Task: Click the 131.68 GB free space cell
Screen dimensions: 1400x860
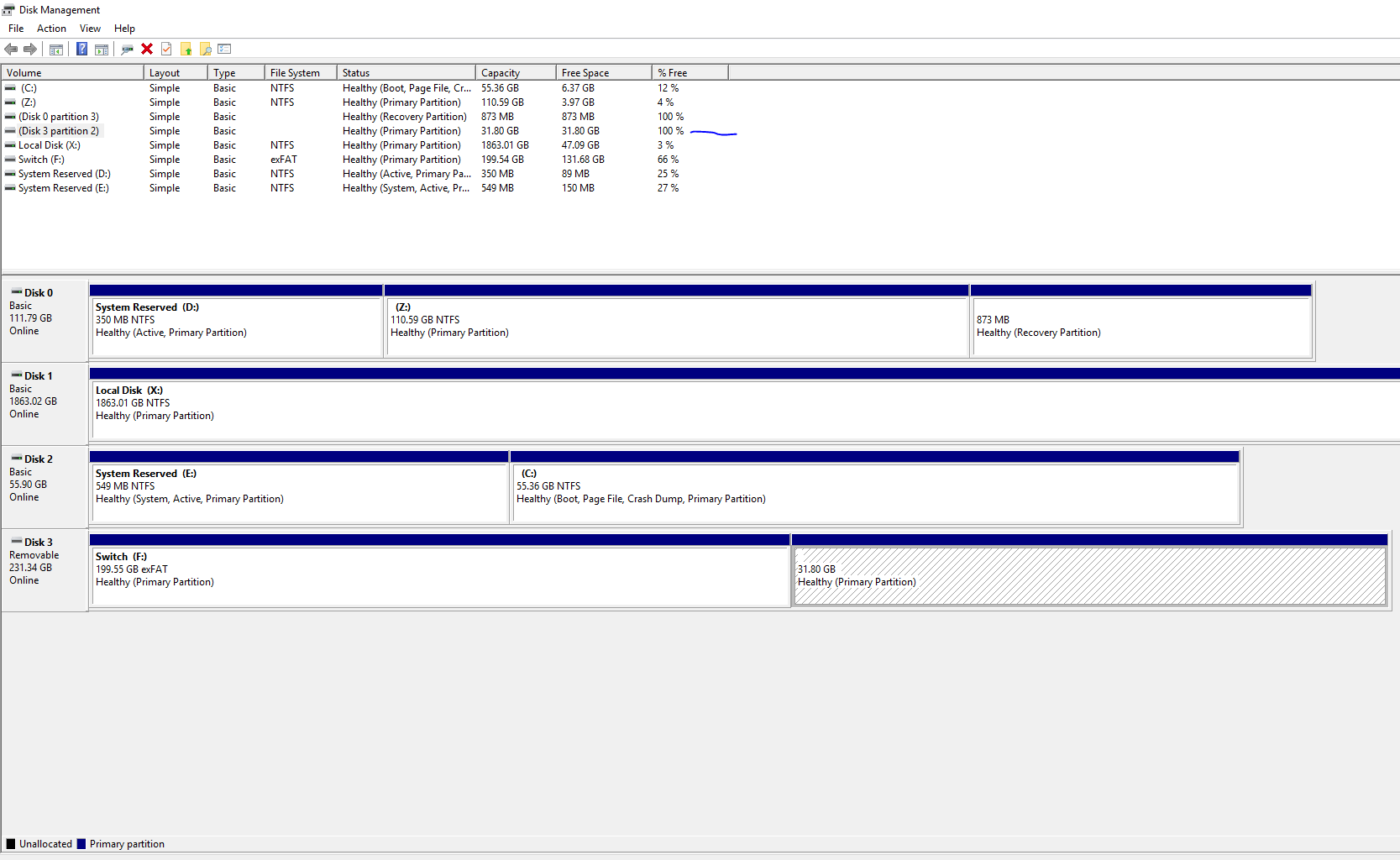Action: pyautogui.click(x=583, y=160)
